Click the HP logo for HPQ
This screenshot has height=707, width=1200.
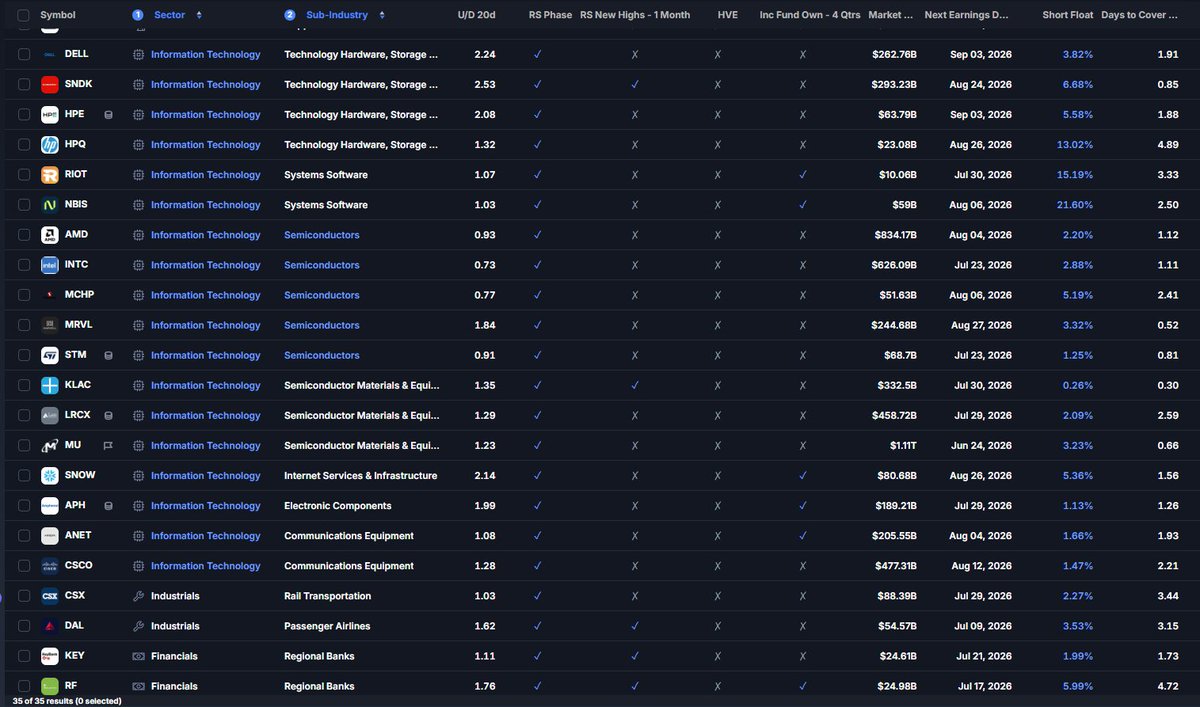[50, 145]
